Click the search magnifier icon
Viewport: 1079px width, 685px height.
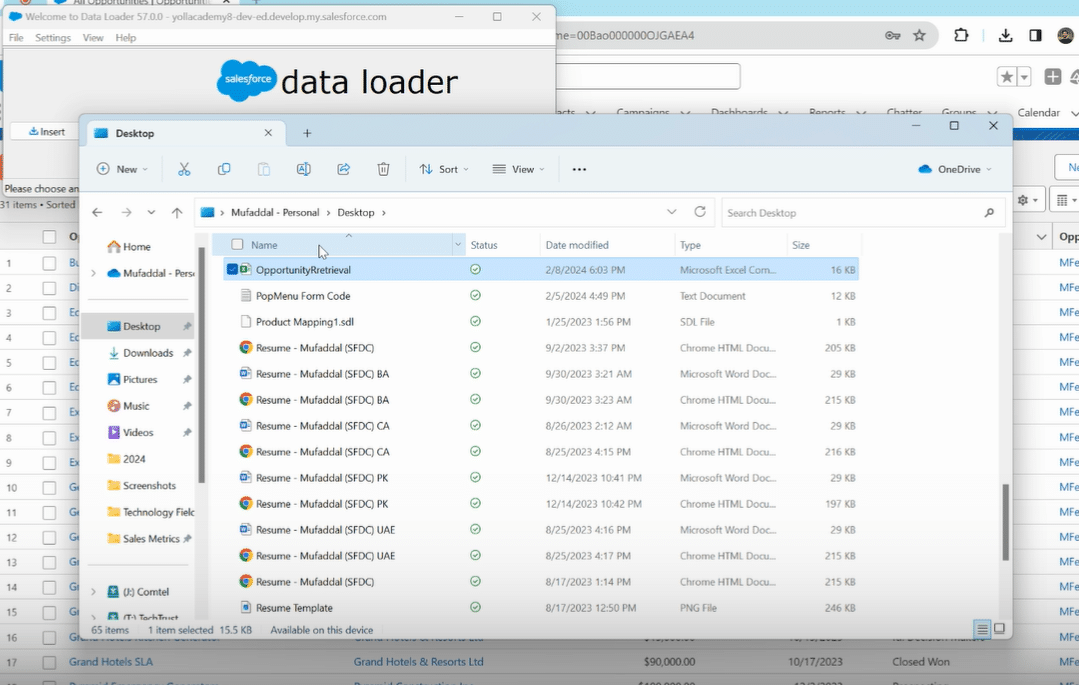click(x=989, y=213)
